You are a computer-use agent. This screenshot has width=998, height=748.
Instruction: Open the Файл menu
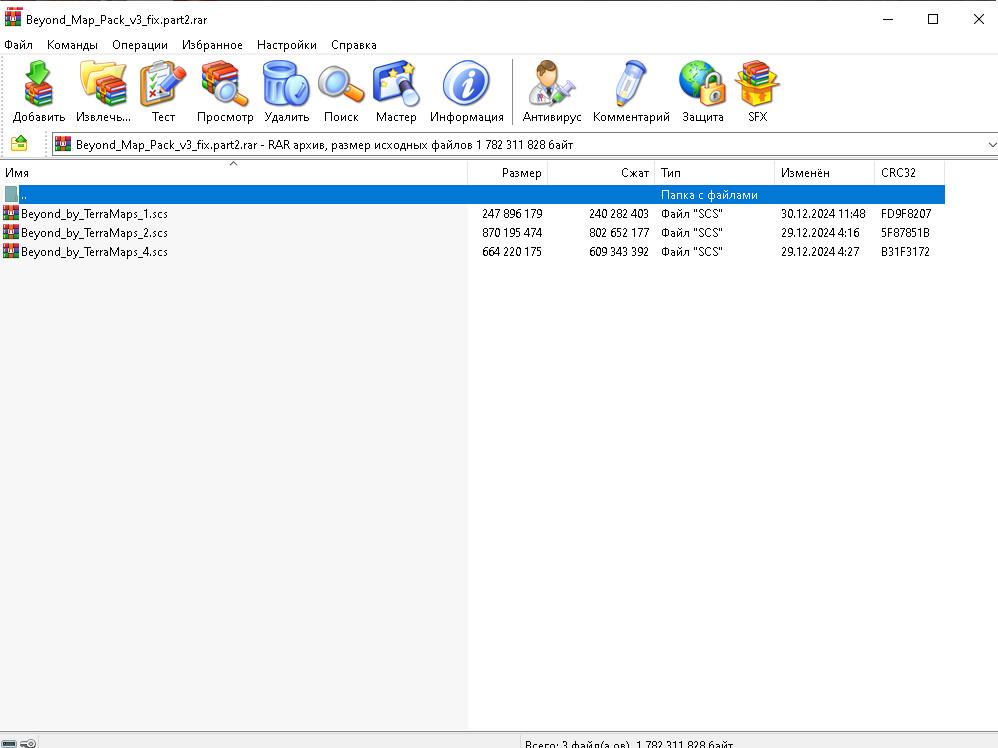coord(18,45)
